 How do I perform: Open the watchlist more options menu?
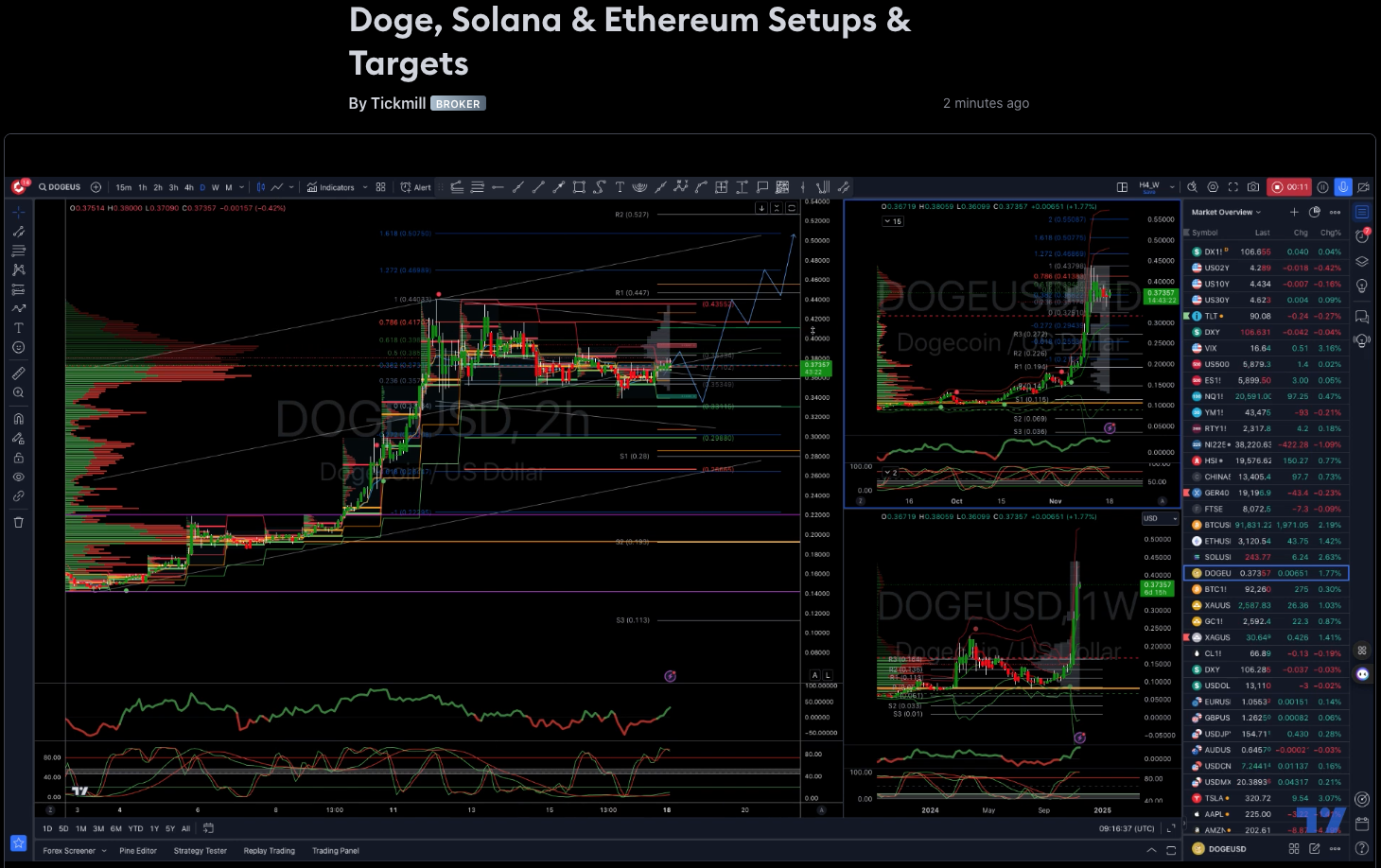click(x=1335, y=212)
